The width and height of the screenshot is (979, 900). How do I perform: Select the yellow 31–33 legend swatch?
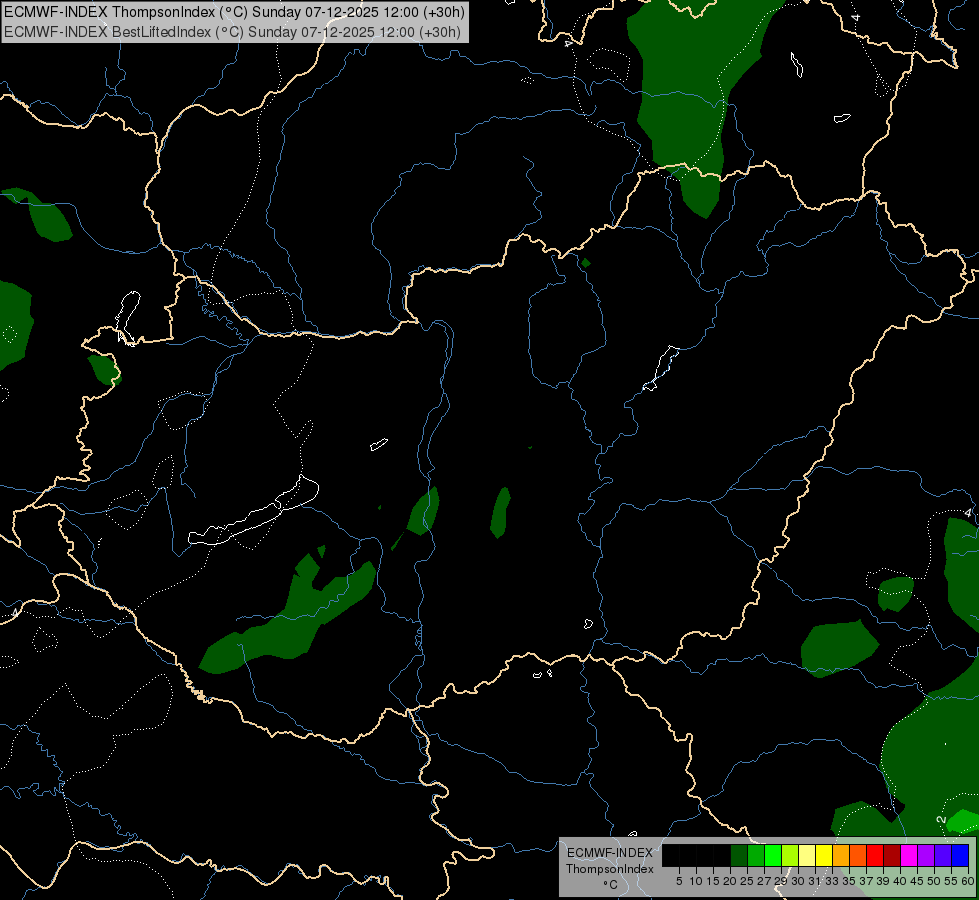[824, 855]
